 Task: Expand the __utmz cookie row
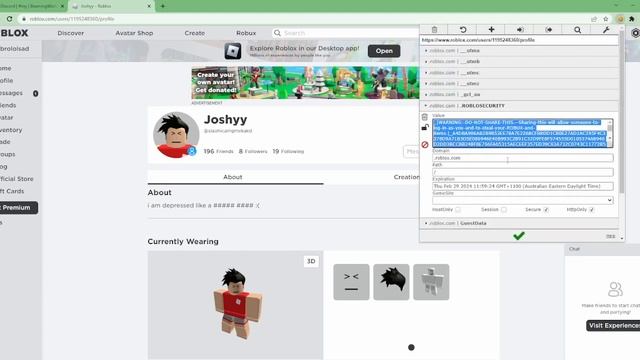(x=519, y=84)
